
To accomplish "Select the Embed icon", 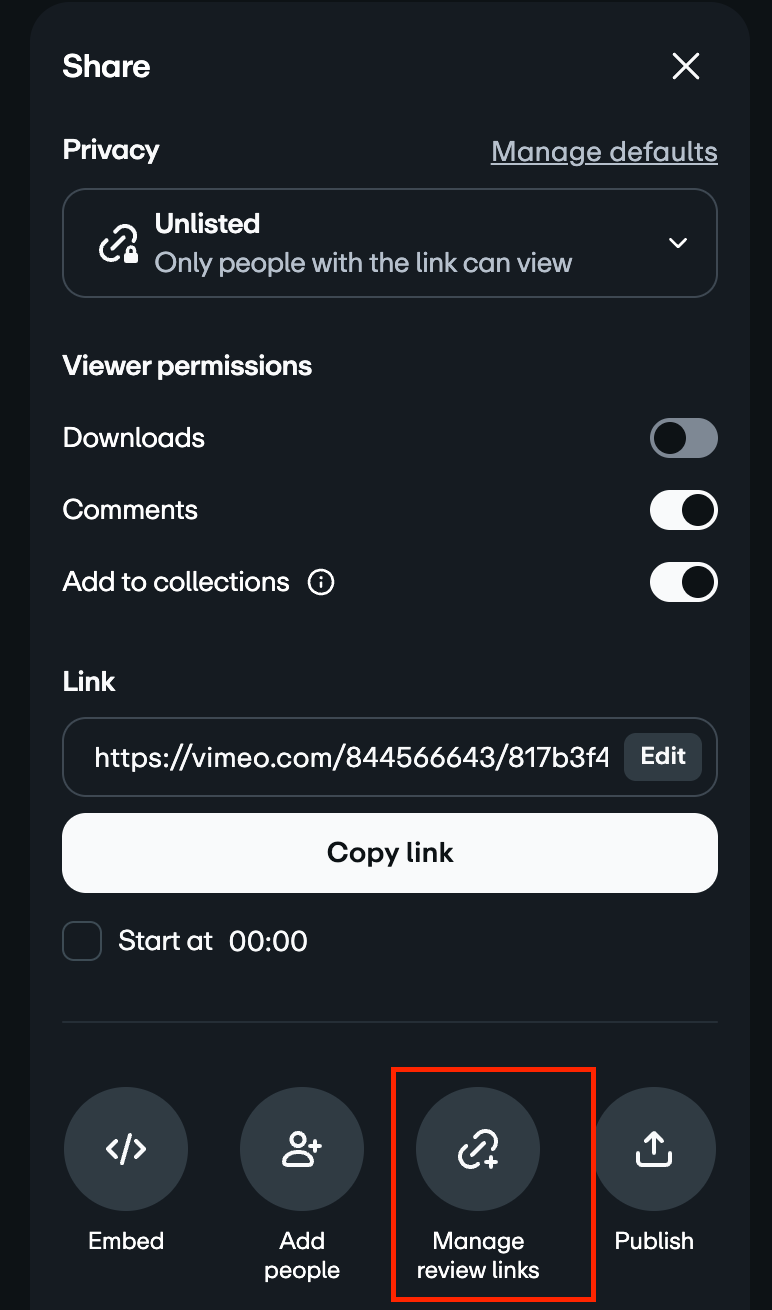I will (x=125, y=1149).
